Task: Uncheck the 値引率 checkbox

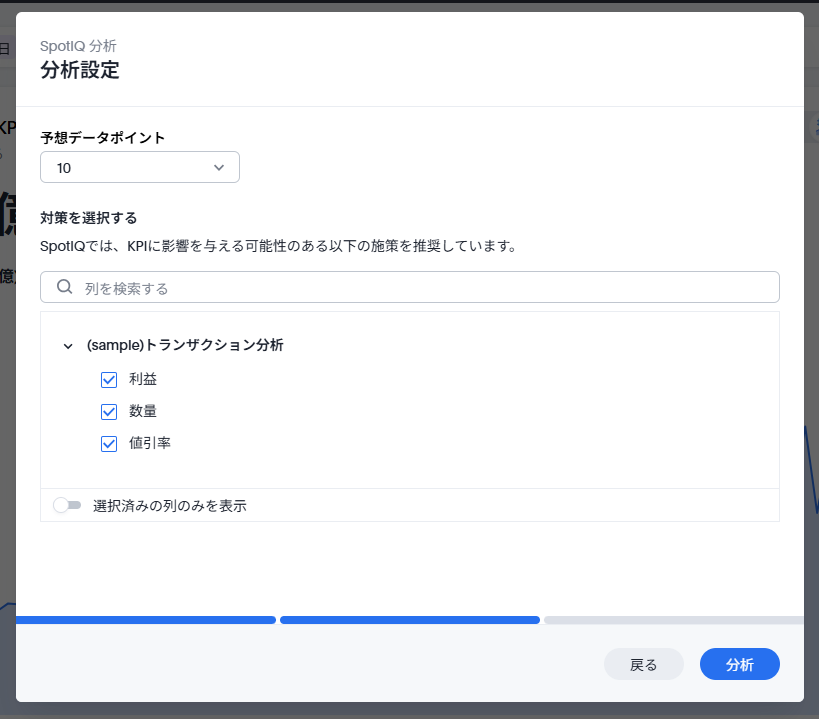Action: (110, 444)
